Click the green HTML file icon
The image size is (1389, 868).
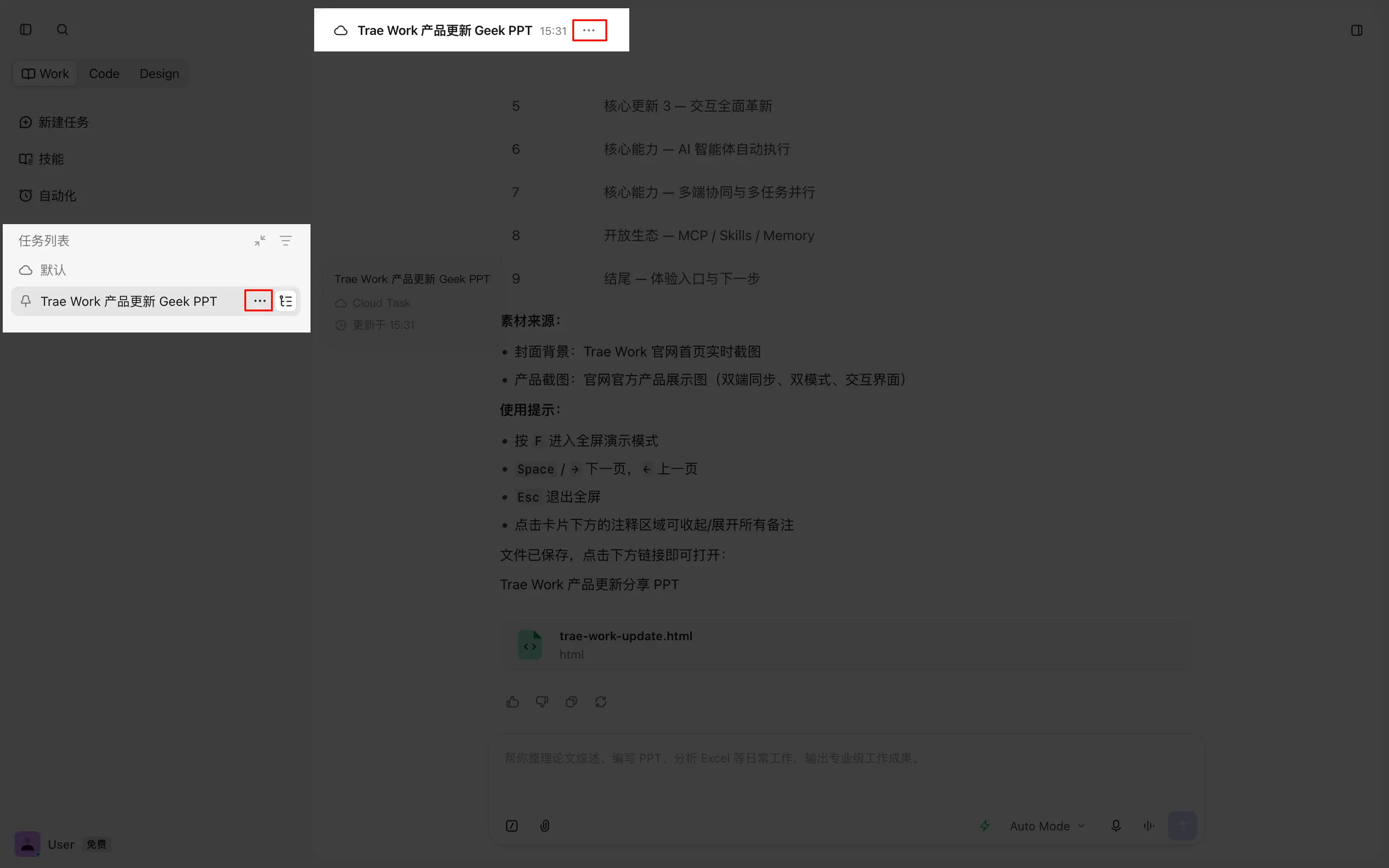click(530, 645)
